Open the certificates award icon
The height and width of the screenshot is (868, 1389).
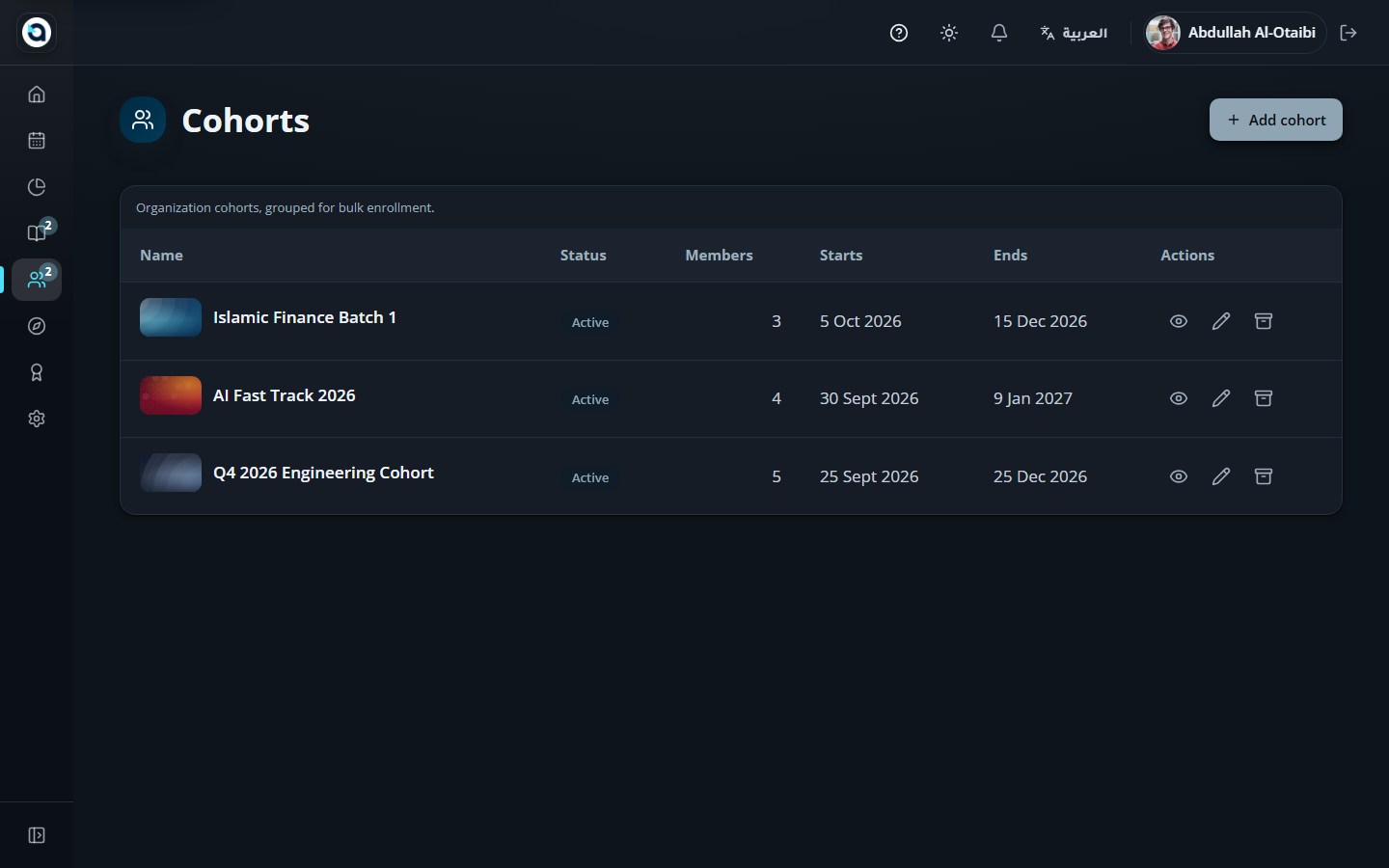pos(37,372)
